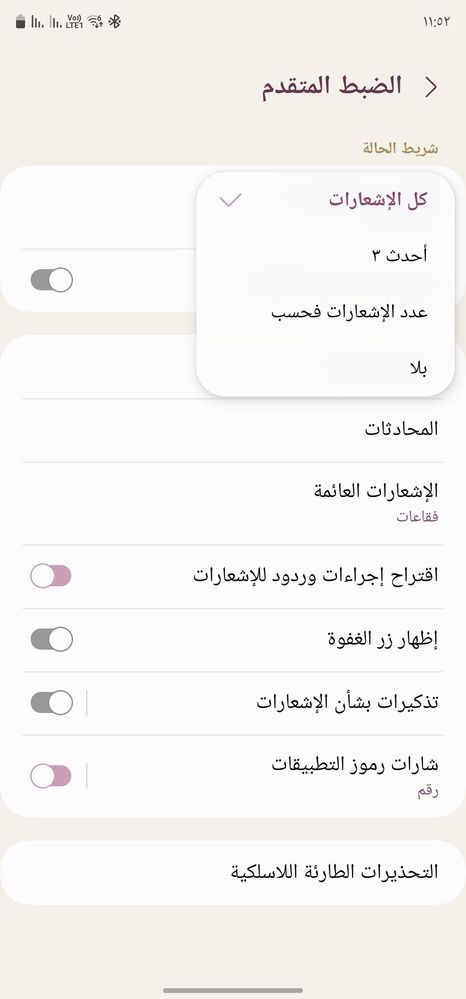This screenshot has width=466, height=999.
Task: Toggle تذكيرات بشأن الإشعارات switch
Action: pyautogui.click(x=51, y=703)
